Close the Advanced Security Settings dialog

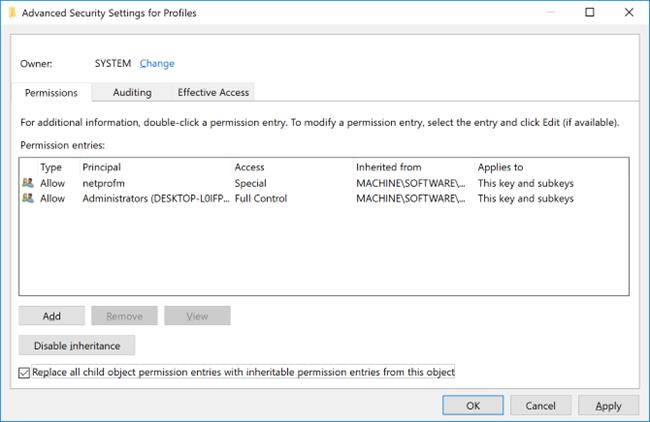tap(629, 12)
